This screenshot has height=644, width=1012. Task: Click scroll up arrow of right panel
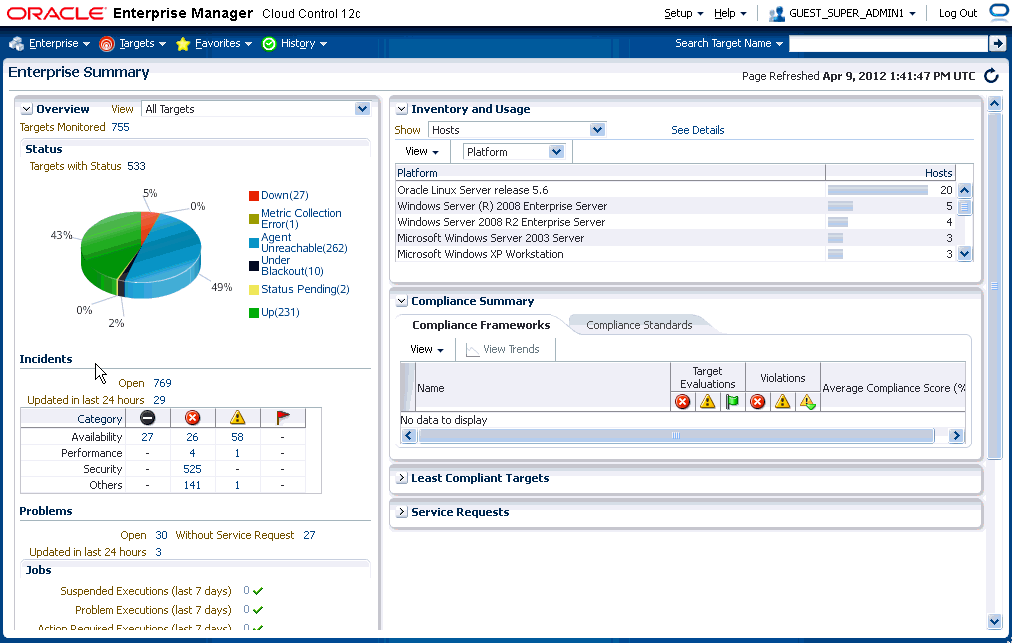point(995,103)
